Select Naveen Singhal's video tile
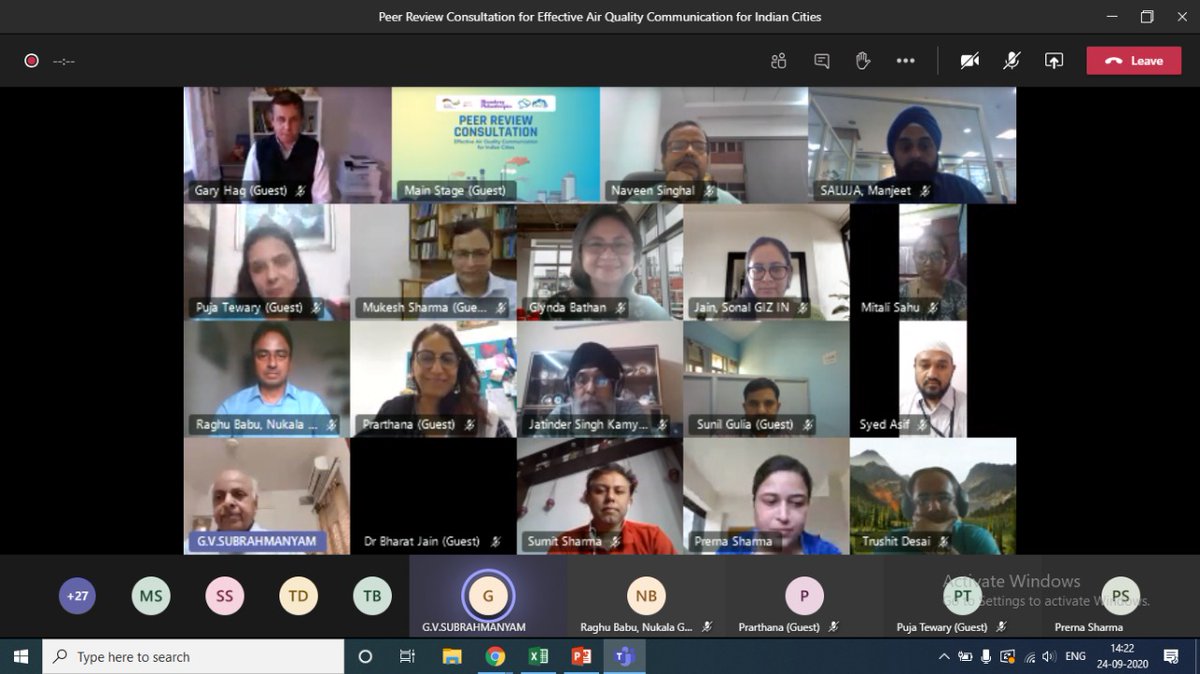This screenshot has width=1200, height=674. tap(704, 145)
